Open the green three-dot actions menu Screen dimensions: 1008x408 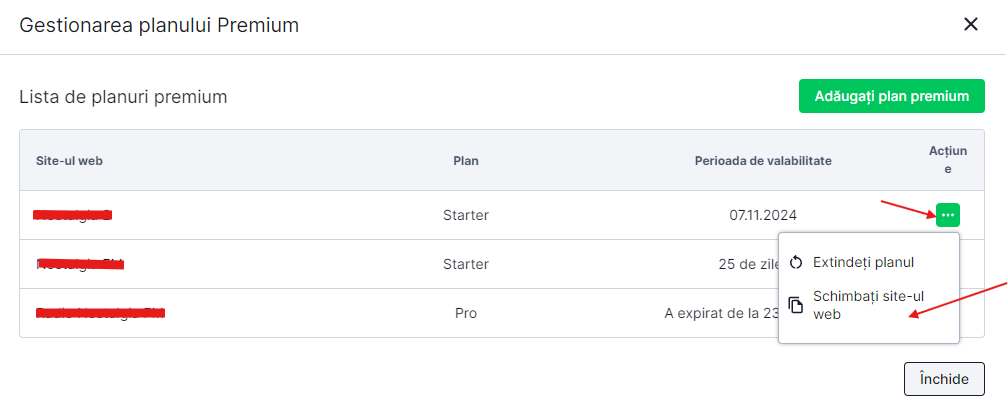(948, 214)
